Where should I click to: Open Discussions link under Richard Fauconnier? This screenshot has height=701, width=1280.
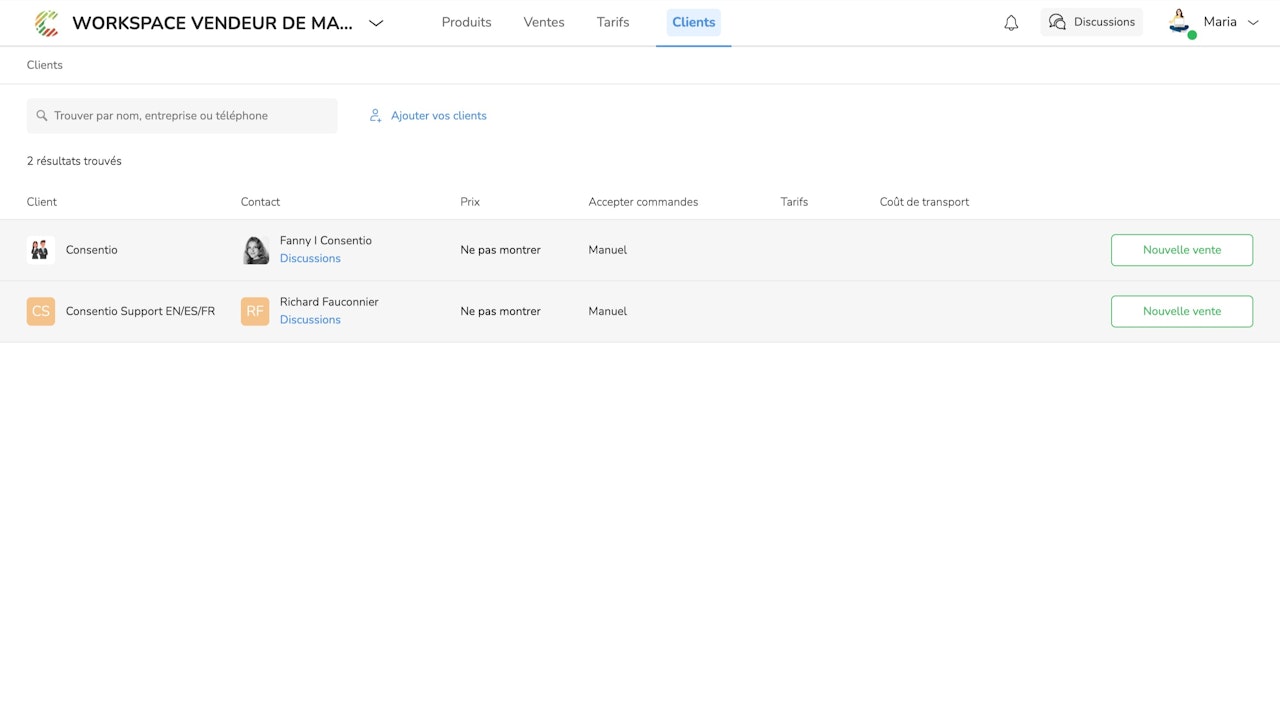tap(310, 320)
